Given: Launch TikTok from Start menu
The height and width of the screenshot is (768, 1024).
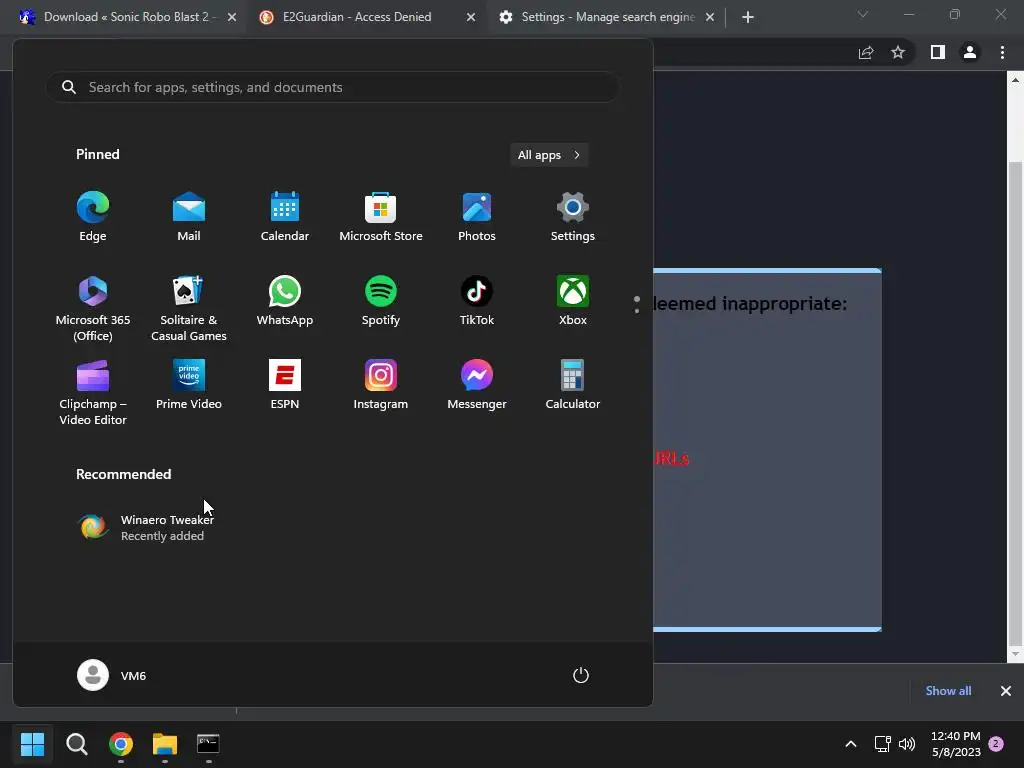Looking at the screenshot, I should [x=477, y=302].
